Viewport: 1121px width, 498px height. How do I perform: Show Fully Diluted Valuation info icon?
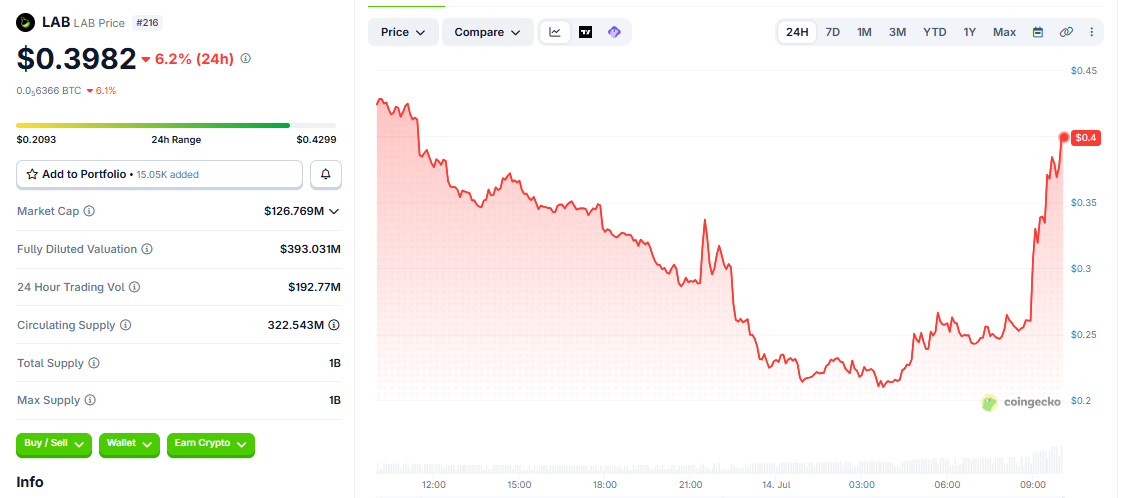(x=147, y=249)
